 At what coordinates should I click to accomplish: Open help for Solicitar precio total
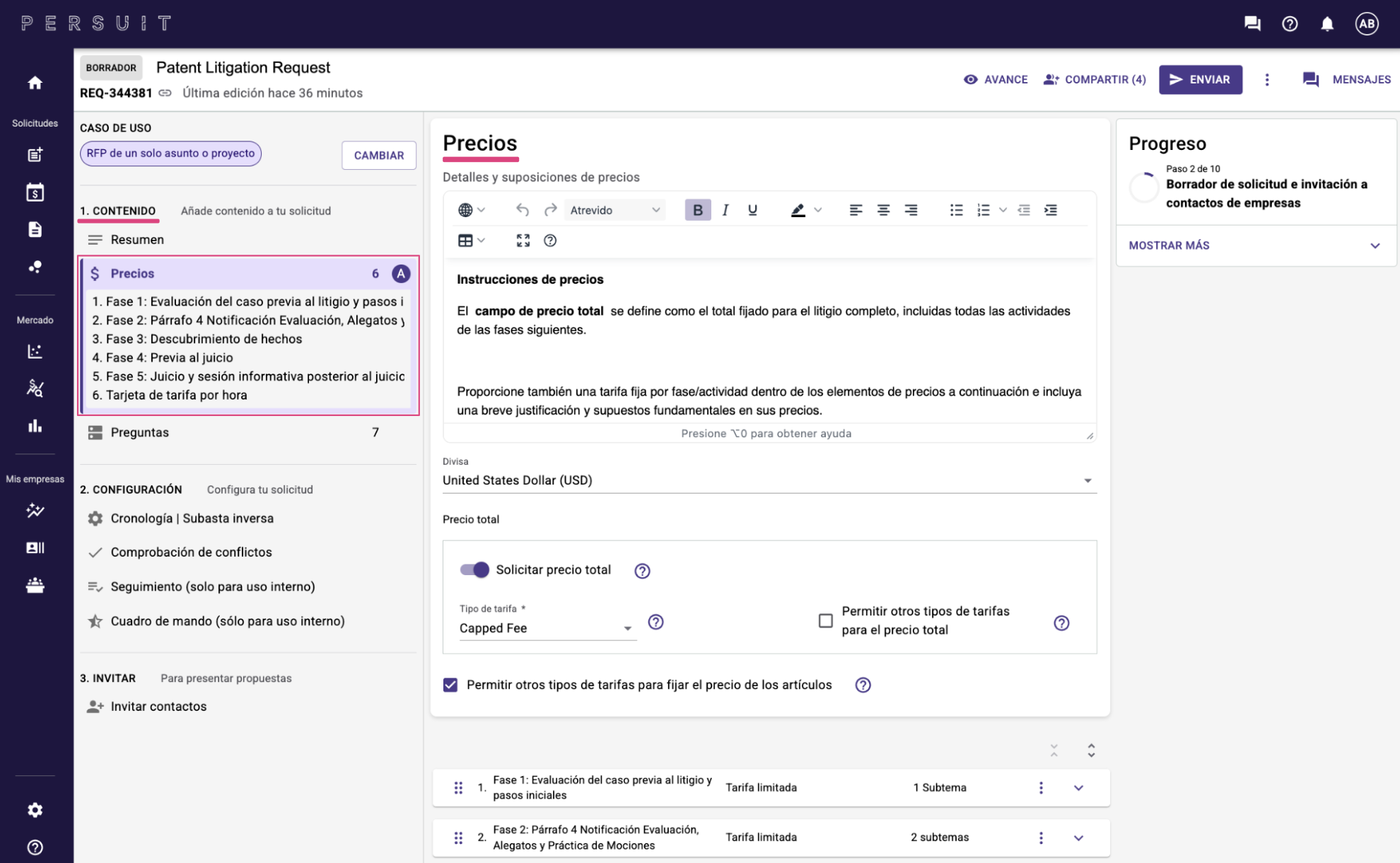(642, 571)
